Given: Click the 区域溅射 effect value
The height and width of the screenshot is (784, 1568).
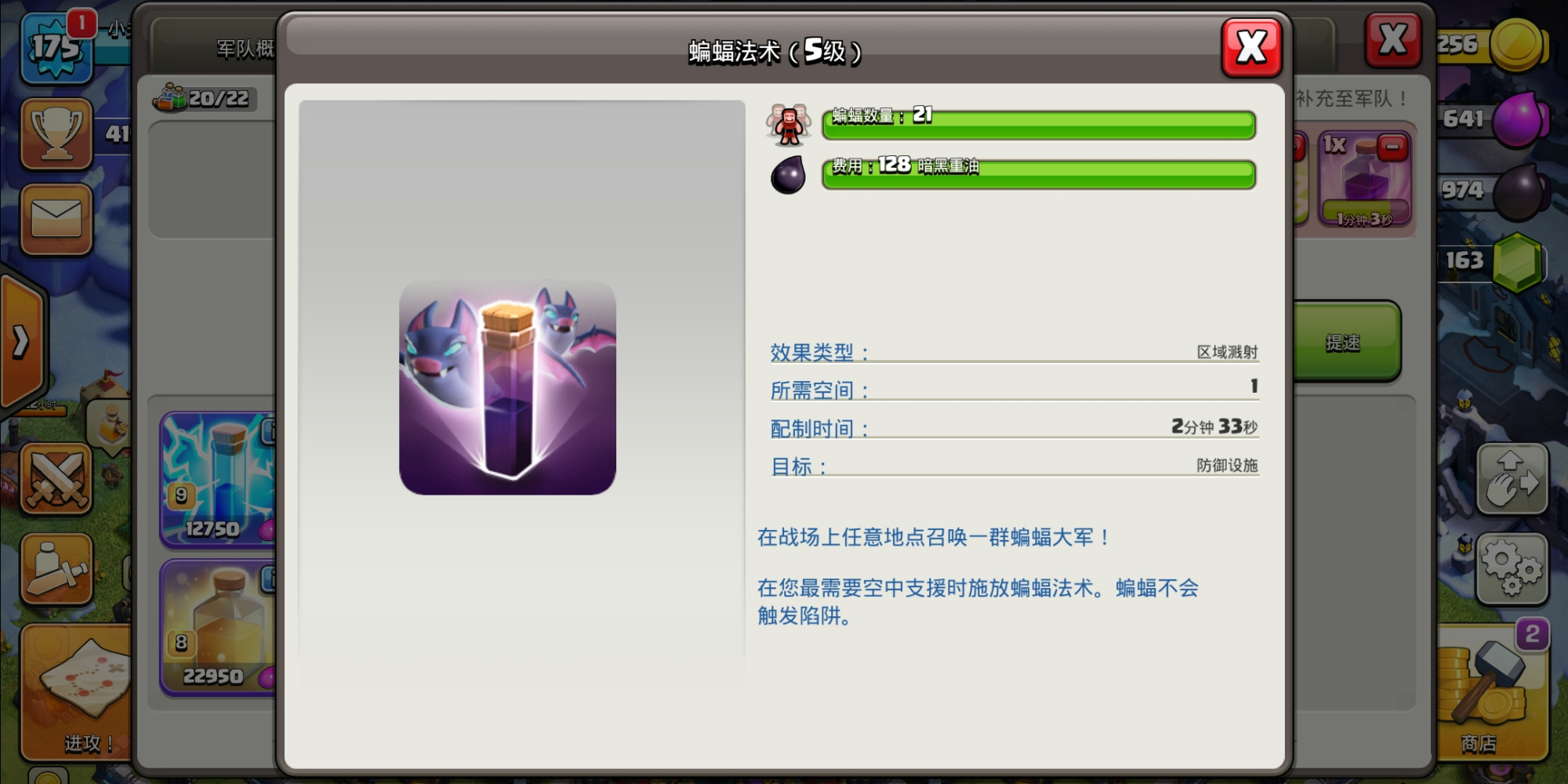Looking at the screenshot, I should pos(1227,352).
